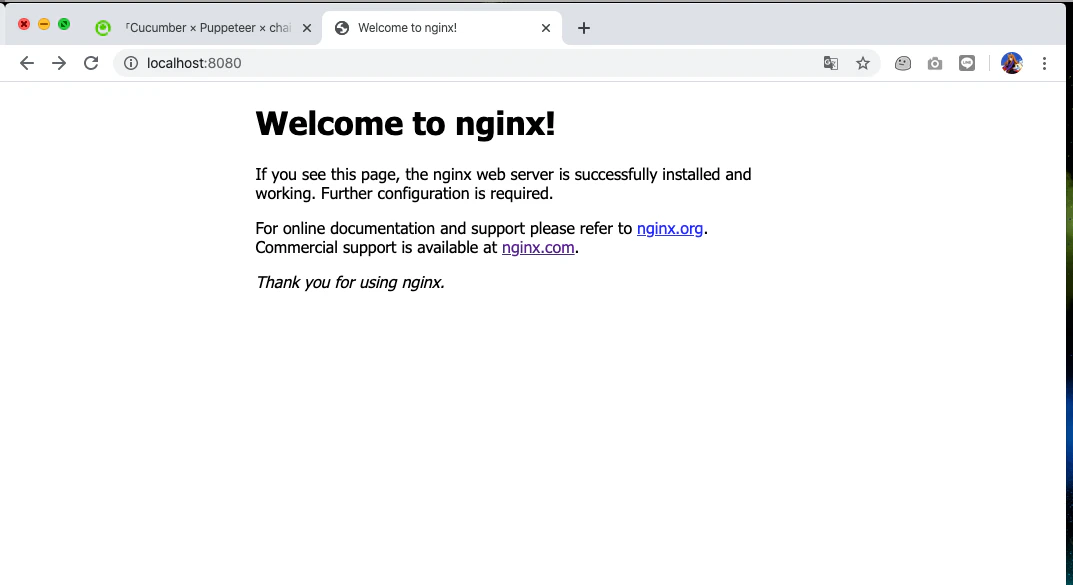Minimize the Chrome window with the yellow button
Viewport: 1073px width, 585px height.
click(44, 25)
